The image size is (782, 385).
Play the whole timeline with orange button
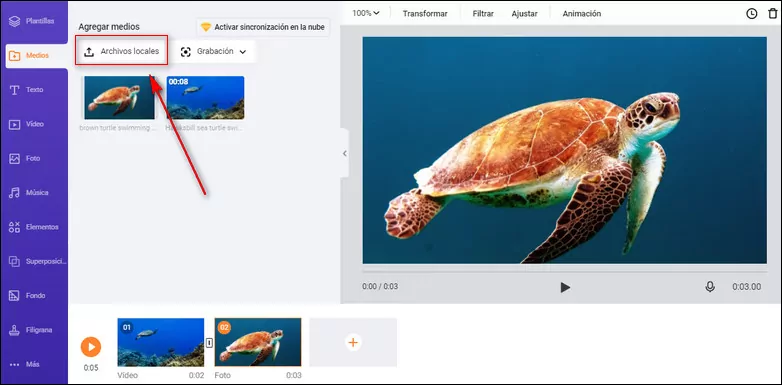coord(91,347)
